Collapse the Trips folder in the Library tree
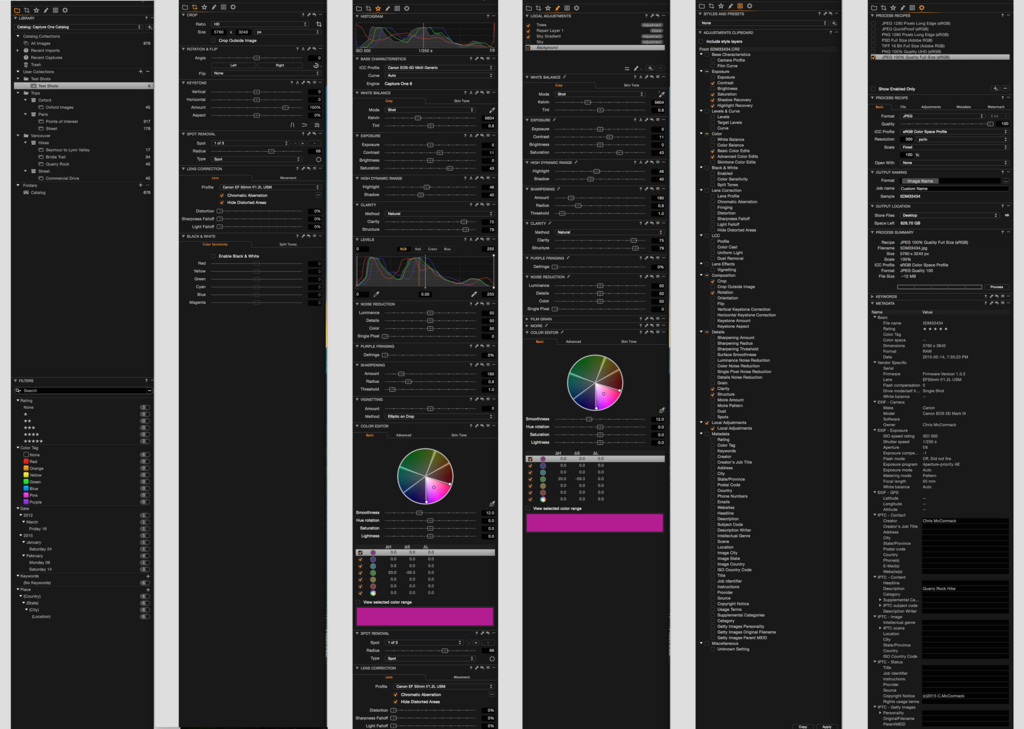This screenshot has width=1024, height=729. (x=18, y=93)
